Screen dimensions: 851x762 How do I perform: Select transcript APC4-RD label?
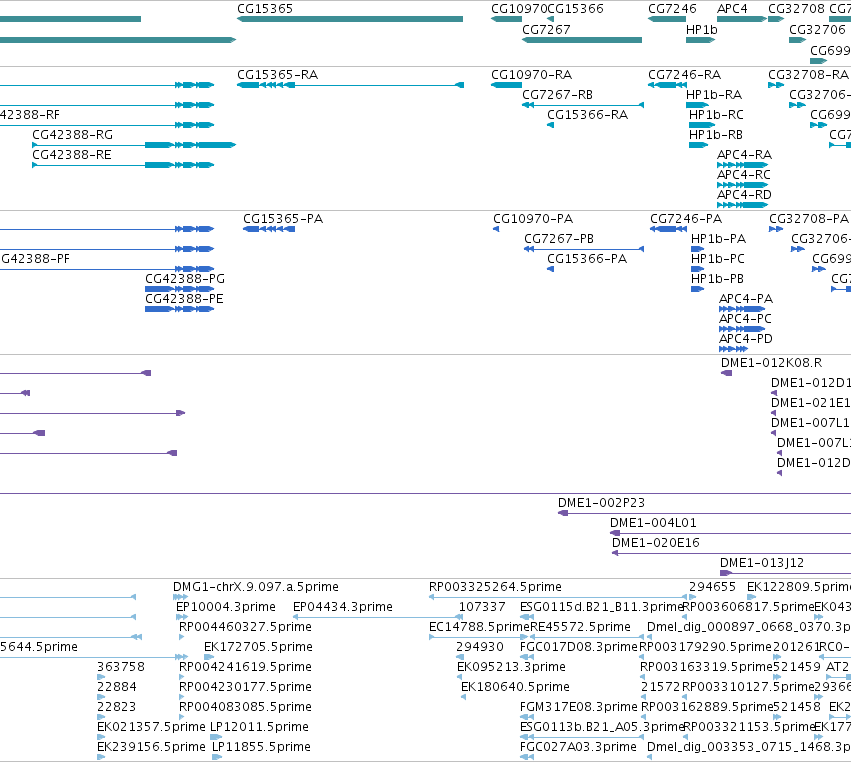click(744, 195)
